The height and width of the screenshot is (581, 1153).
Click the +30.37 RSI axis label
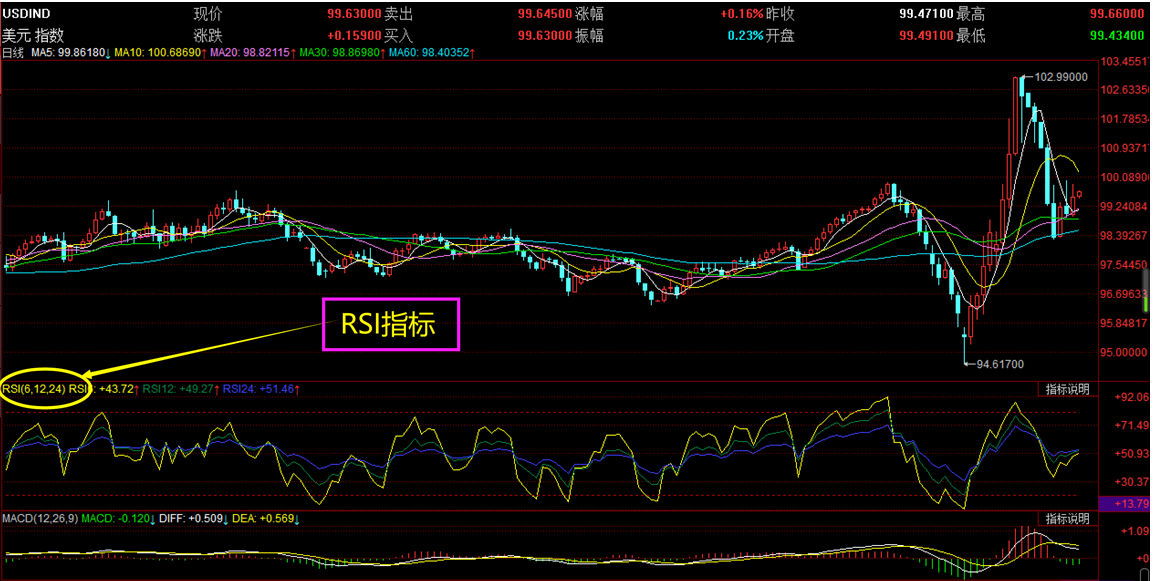tap(1131, 482)
